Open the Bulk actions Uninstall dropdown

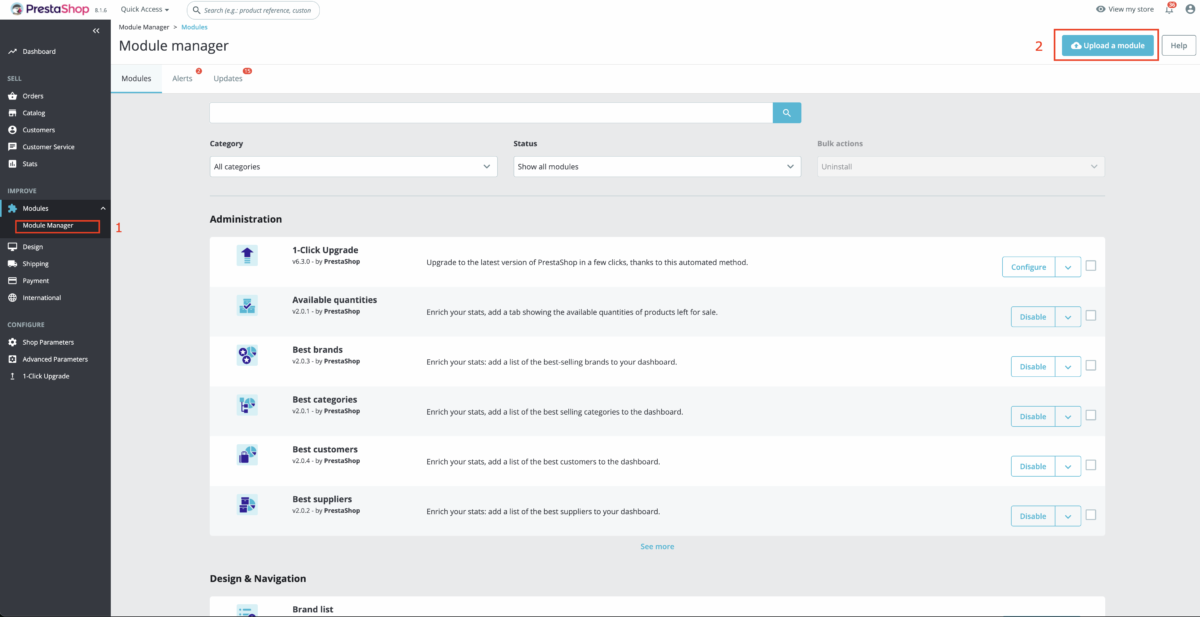[x=961, y=166]
